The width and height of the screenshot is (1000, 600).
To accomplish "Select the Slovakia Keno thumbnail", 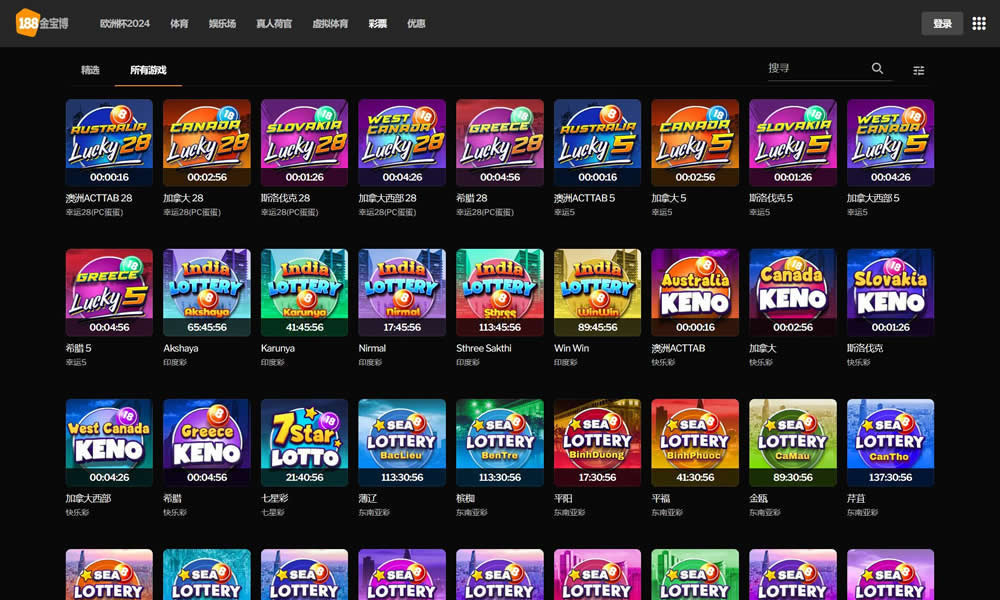I will click(890, 293).
